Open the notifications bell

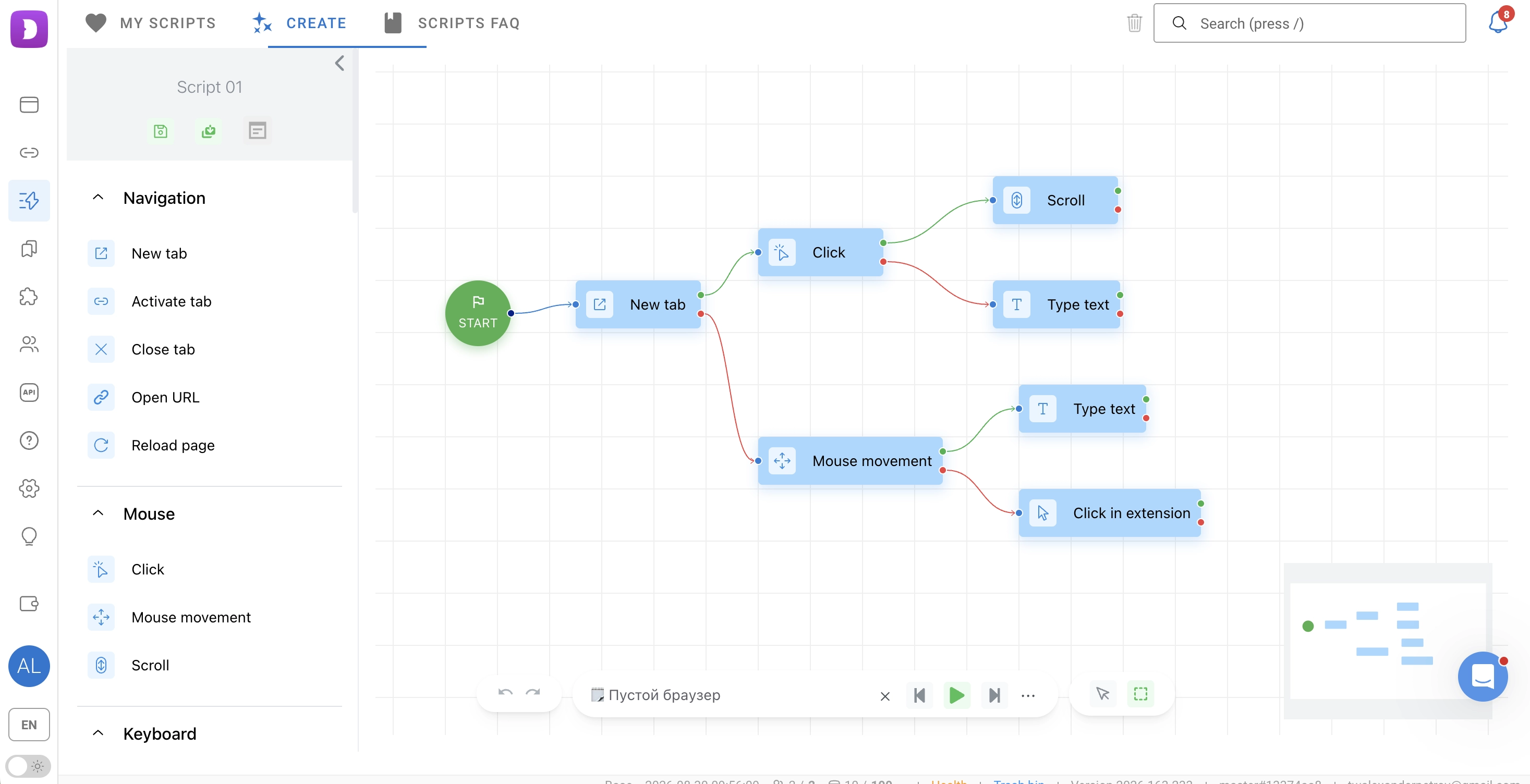click(1499, 22)
